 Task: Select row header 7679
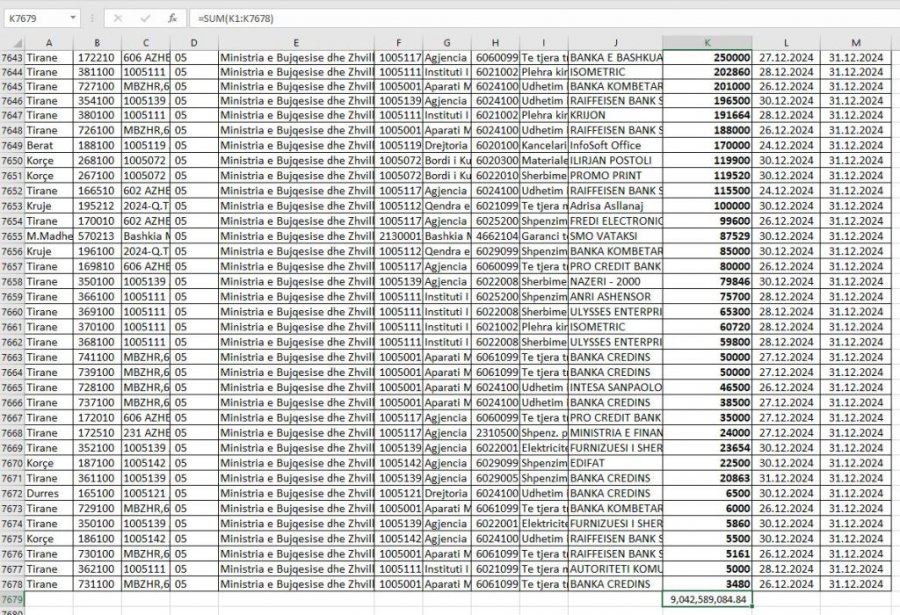click(11, 598)
